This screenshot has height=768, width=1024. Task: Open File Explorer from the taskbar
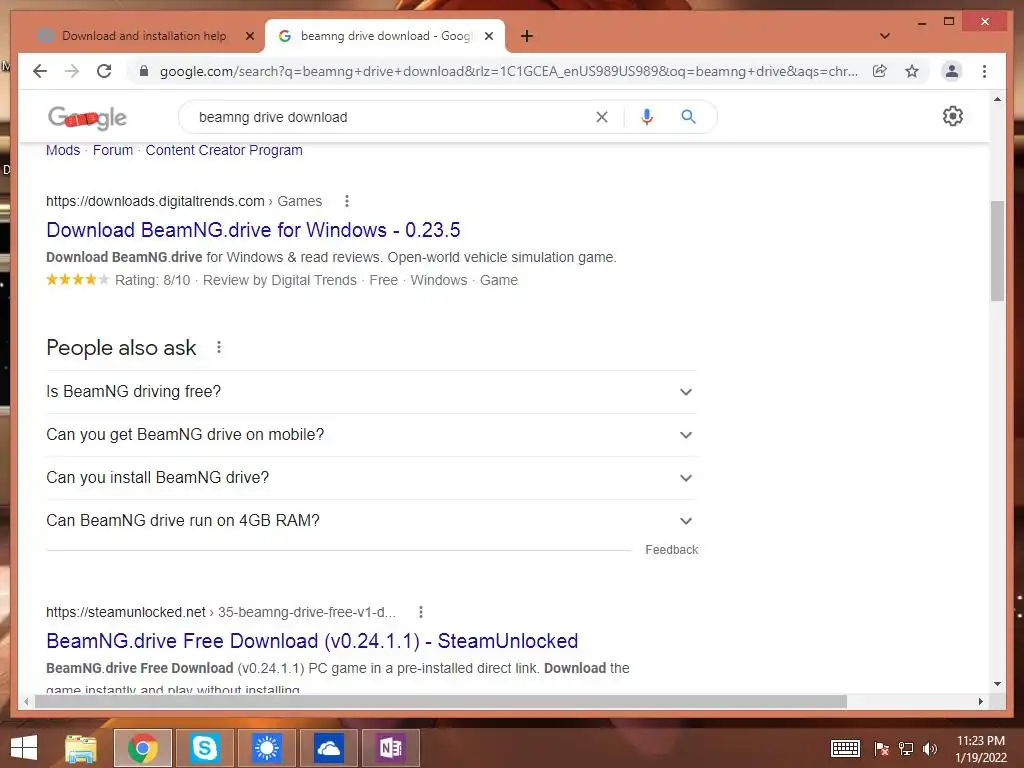81,748
